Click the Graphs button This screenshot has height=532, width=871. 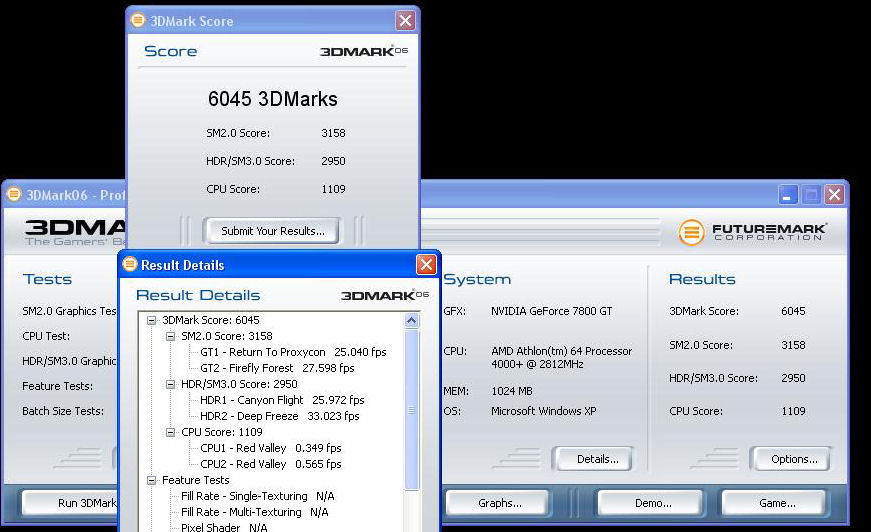[x=499, y=503]
